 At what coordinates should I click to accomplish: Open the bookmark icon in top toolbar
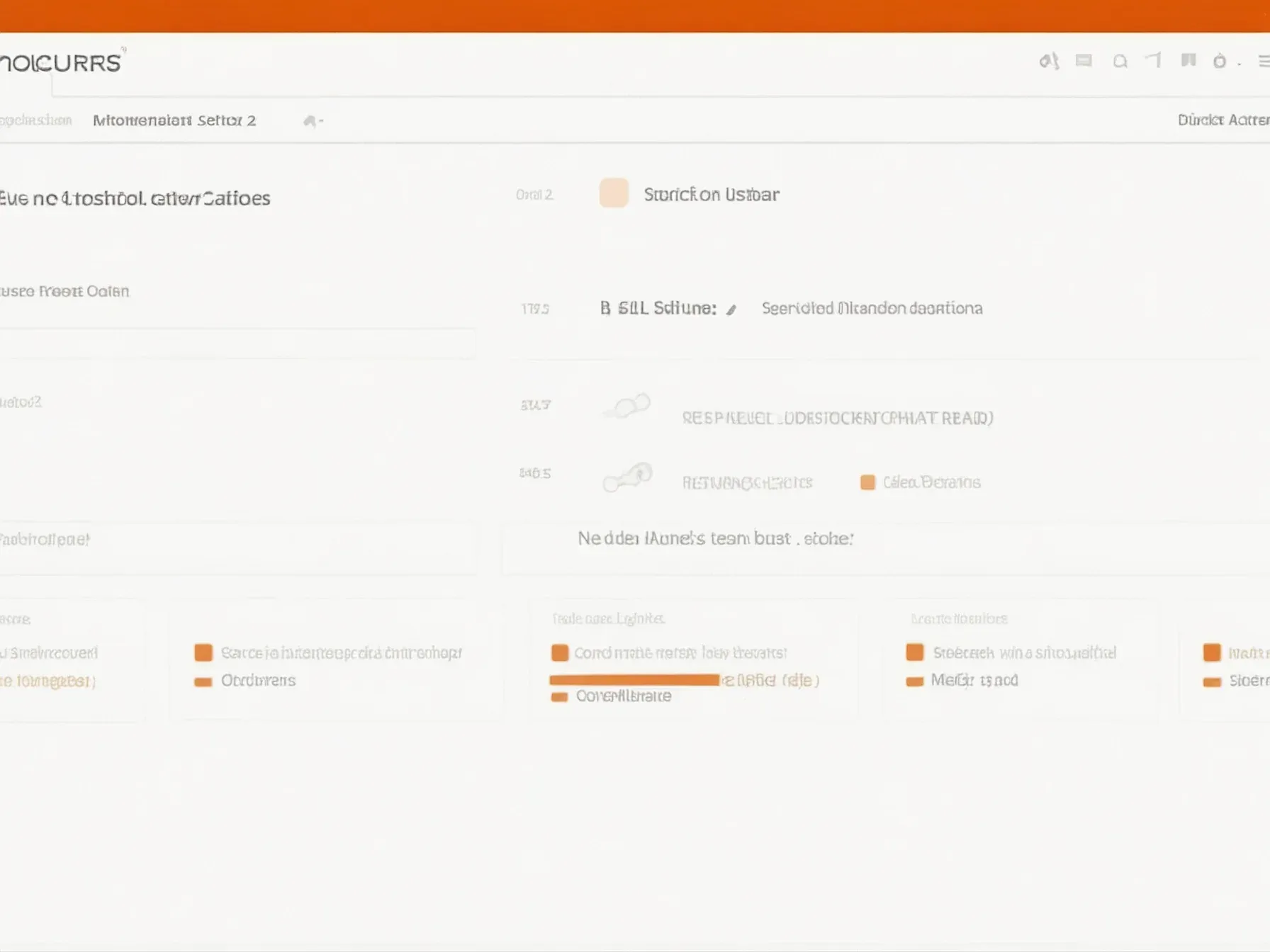[x=1188, y=60]
